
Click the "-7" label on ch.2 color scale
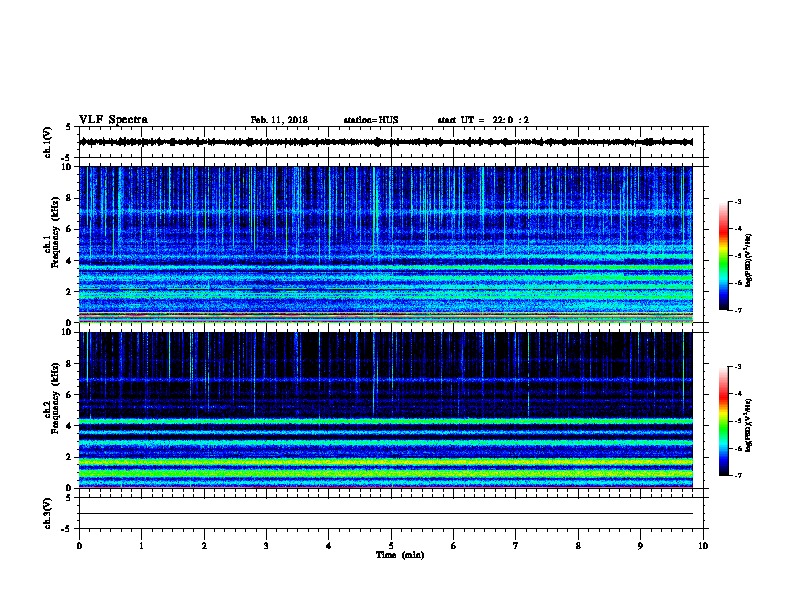click(738, 476)
